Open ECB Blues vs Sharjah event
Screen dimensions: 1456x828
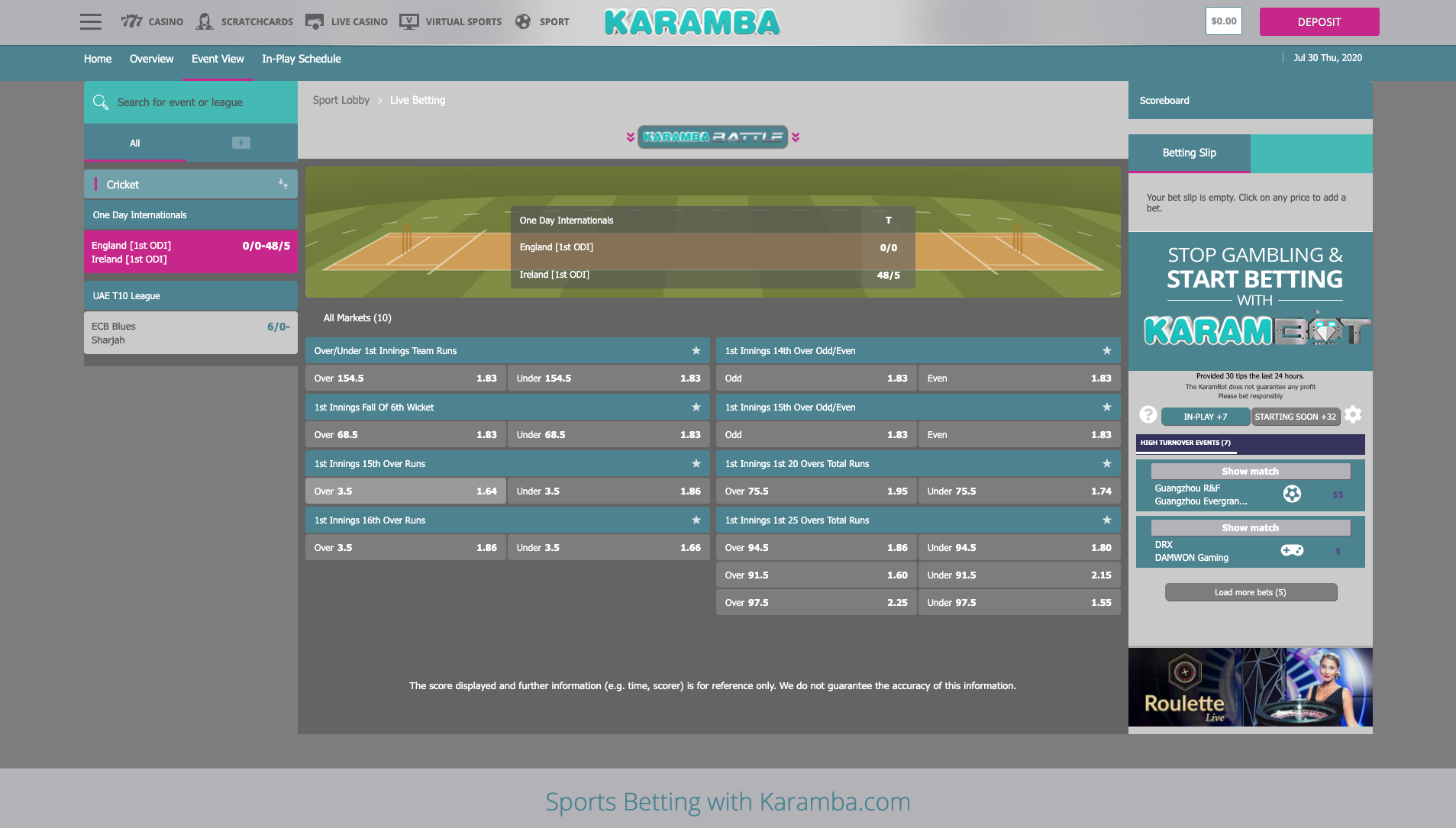(x=191, y=332)
